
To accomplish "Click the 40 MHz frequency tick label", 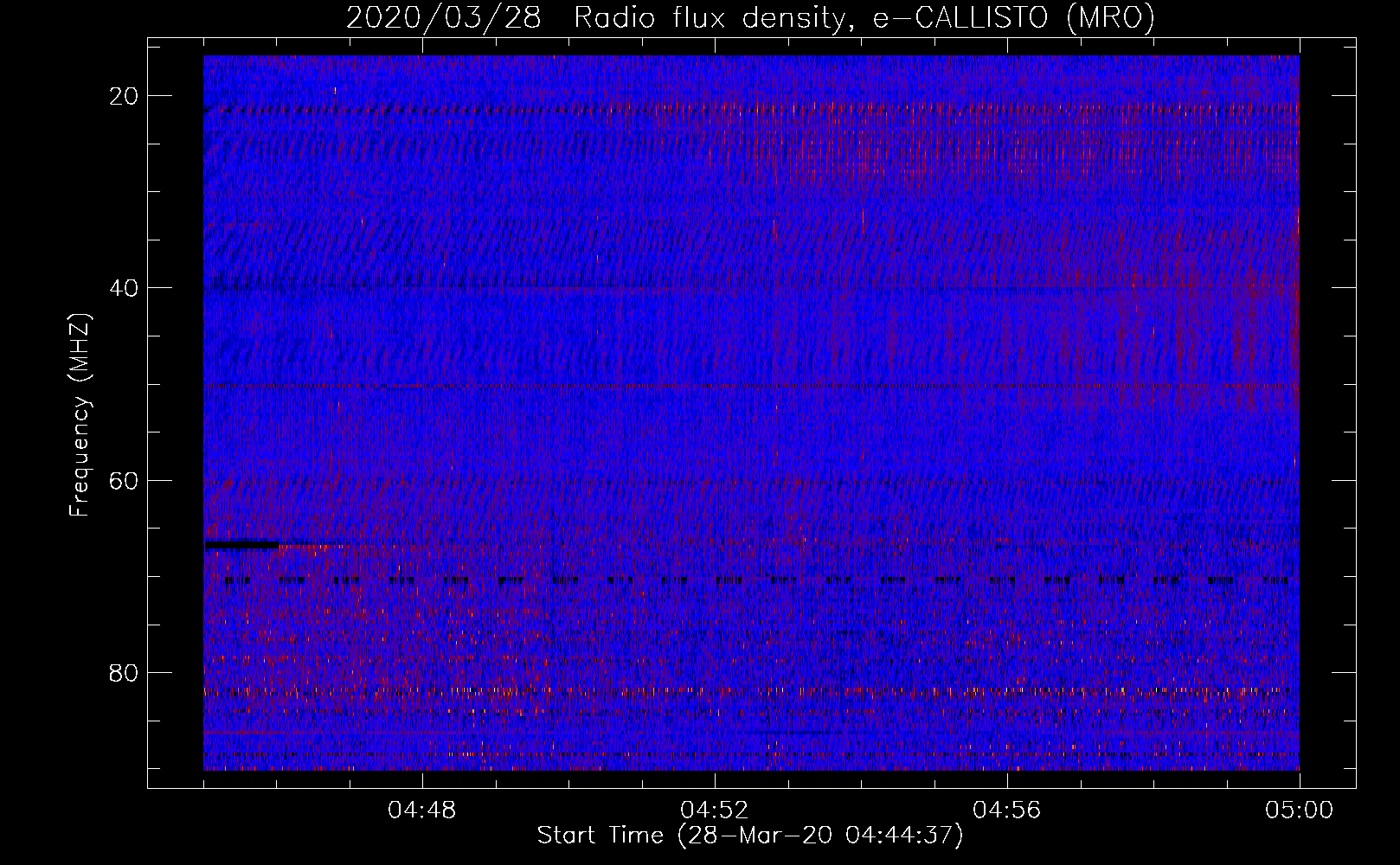I will [125, 287].
